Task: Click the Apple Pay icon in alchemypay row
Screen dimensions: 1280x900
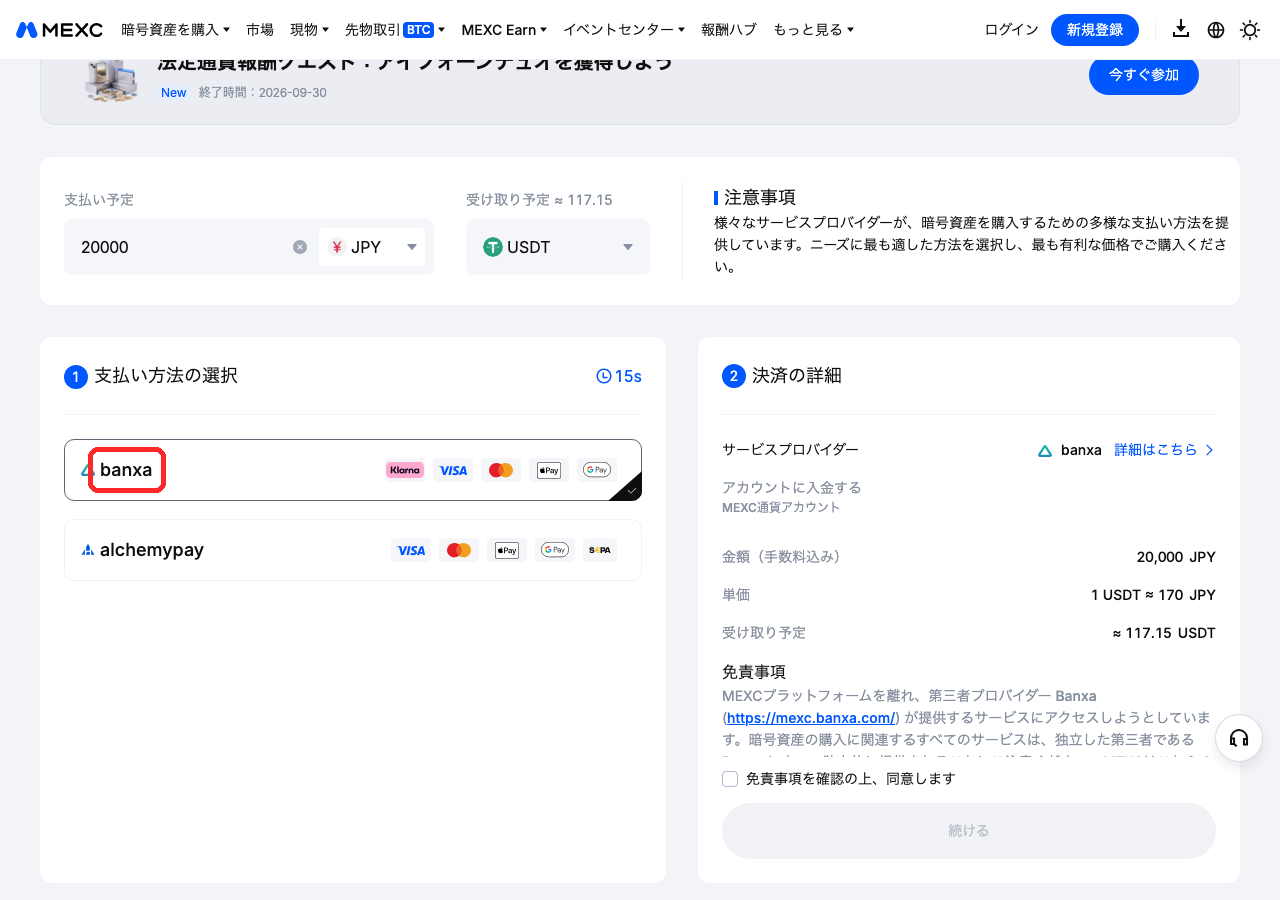Action: click(507, 550)
